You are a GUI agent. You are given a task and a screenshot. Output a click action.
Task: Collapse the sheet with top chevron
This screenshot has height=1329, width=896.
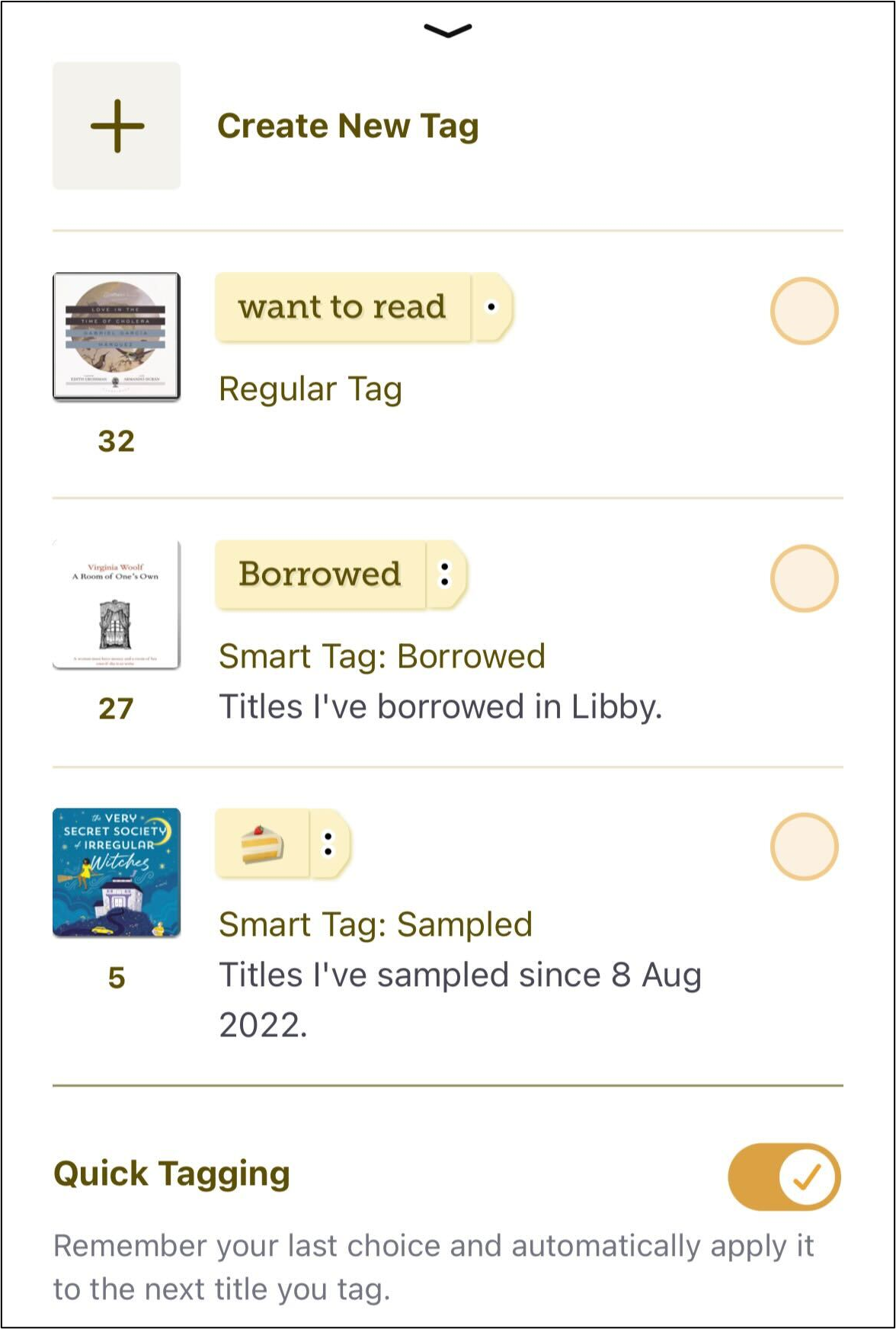[448, 30]
